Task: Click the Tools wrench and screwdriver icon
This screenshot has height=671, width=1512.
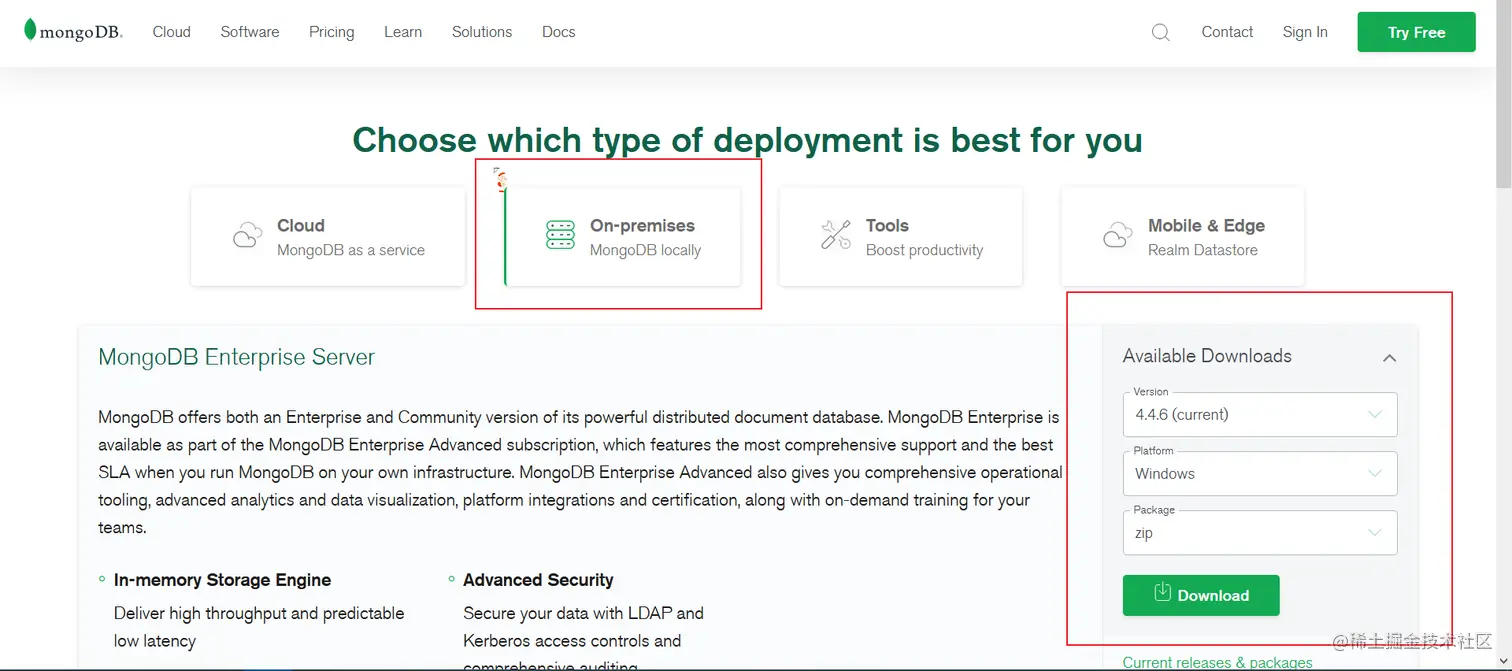Action: pyautogui.click(x=836, y=235)
